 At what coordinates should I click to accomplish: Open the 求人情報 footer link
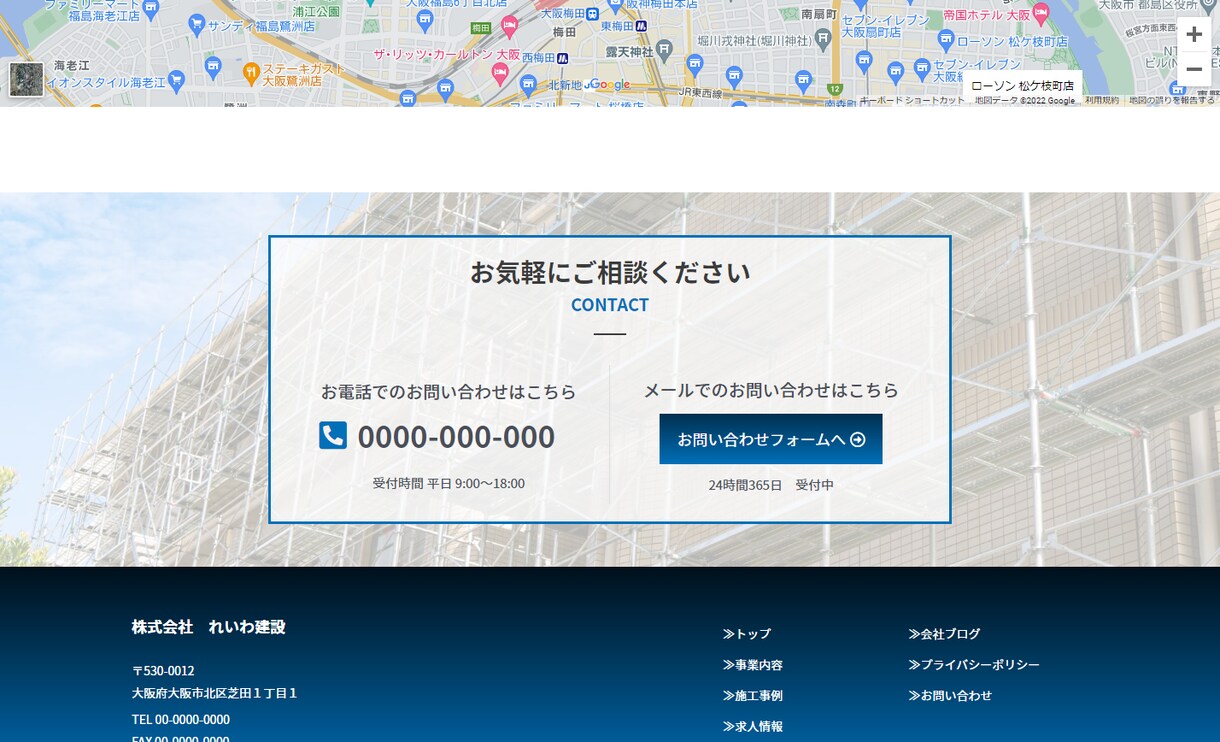753,727
